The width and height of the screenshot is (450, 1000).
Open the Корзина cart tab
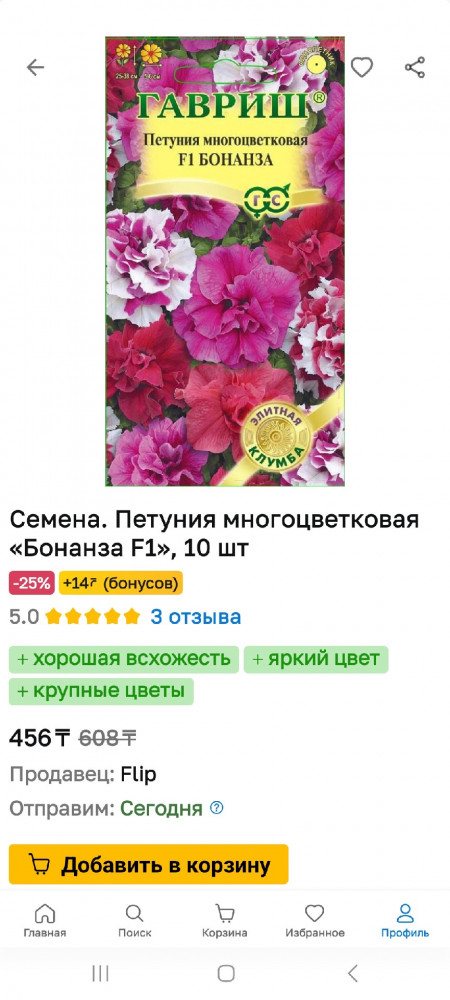coord(224,921)
